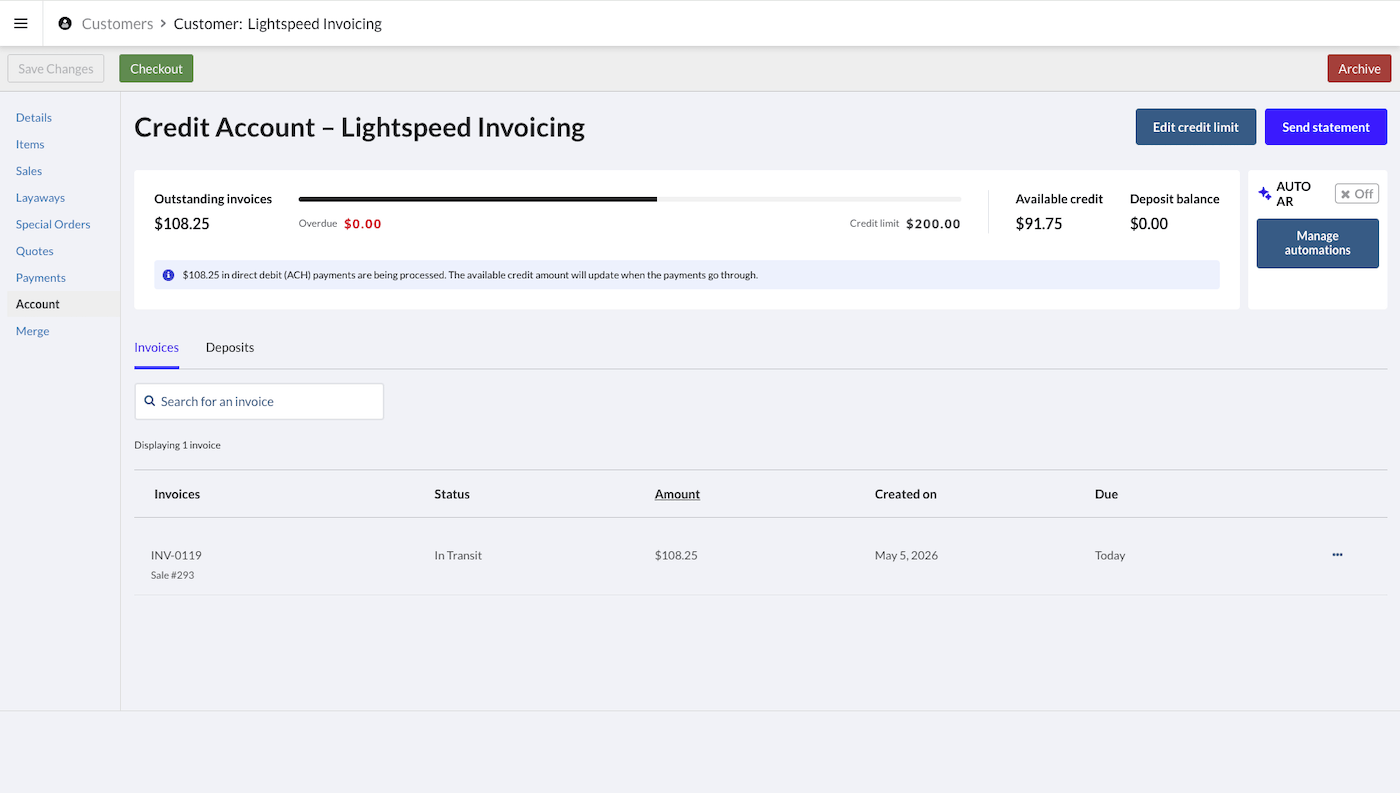Click the Deposit balance $0.00 value
The height and width of the screenshot is (793, 1400).
pos(1149,223)
